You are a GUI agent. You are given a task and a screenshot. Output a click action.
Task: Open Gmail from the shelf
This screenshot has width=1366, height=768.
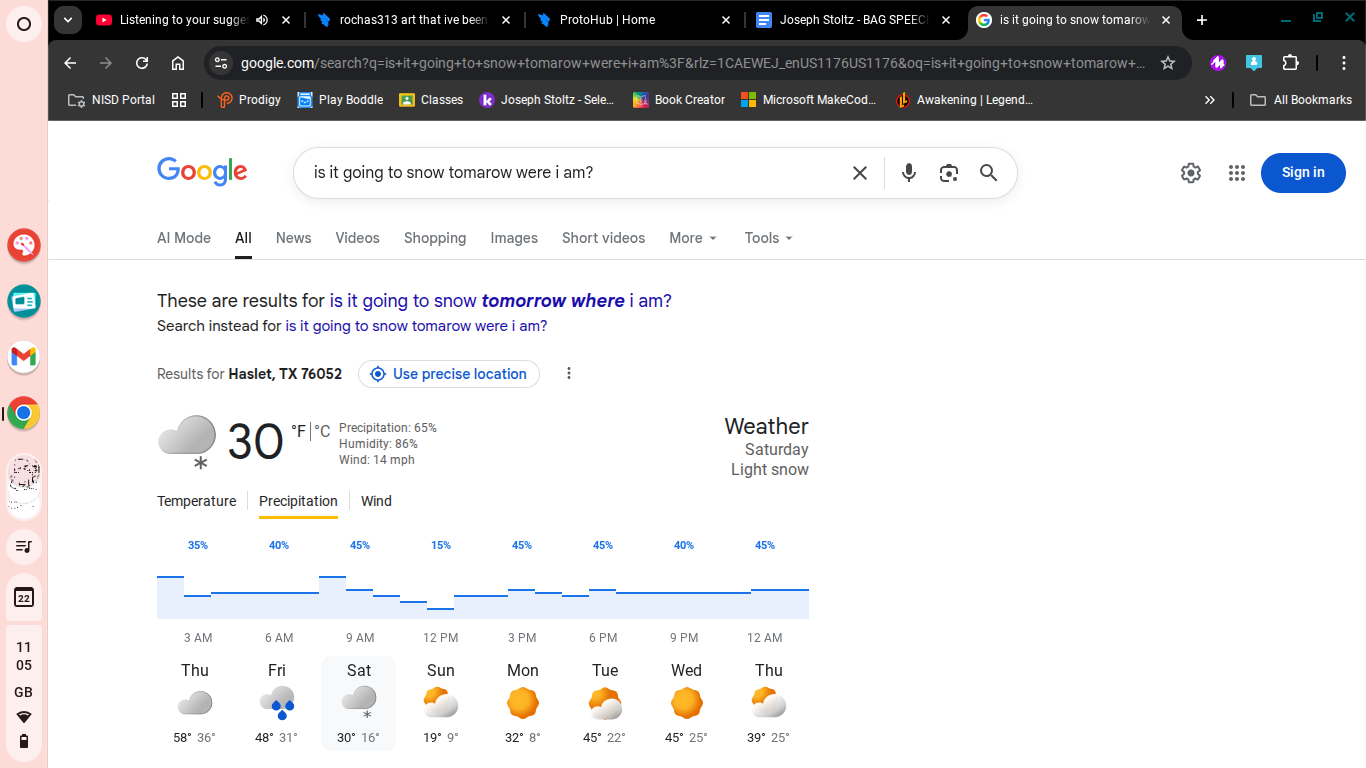tap(24, 356)
